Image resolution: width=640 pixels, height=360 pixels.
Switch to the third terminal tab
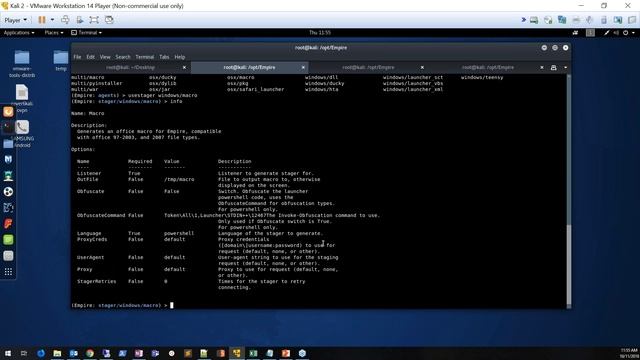pos(368,67)
